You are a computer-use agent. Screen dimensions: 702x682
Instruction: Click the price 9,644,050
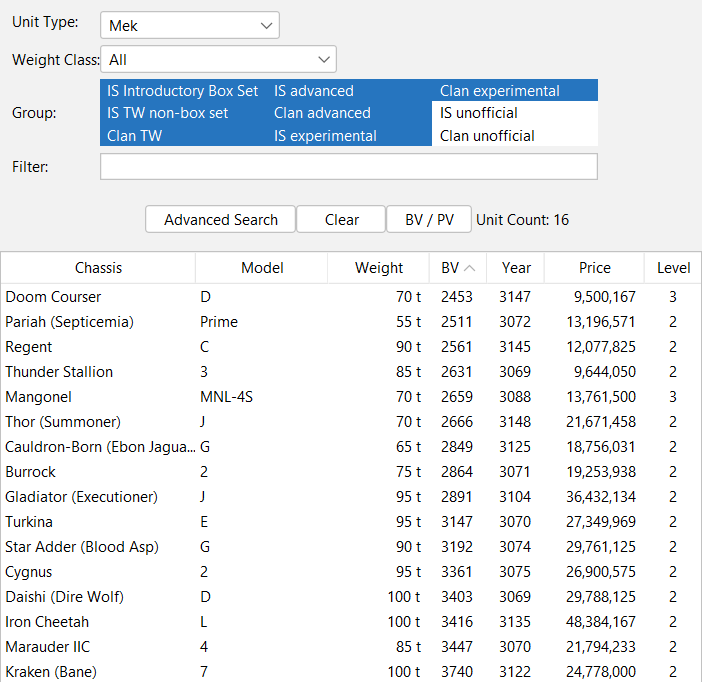[604, 372]
